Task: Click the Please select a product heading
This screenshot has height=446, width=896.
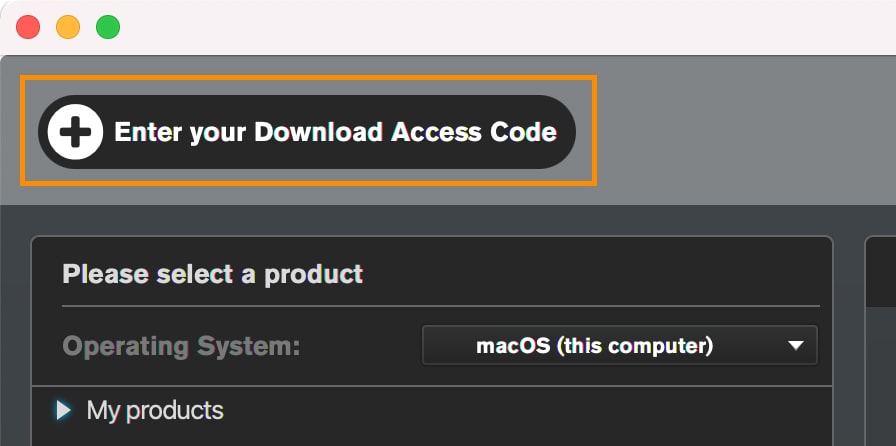Action: point(212,273)
